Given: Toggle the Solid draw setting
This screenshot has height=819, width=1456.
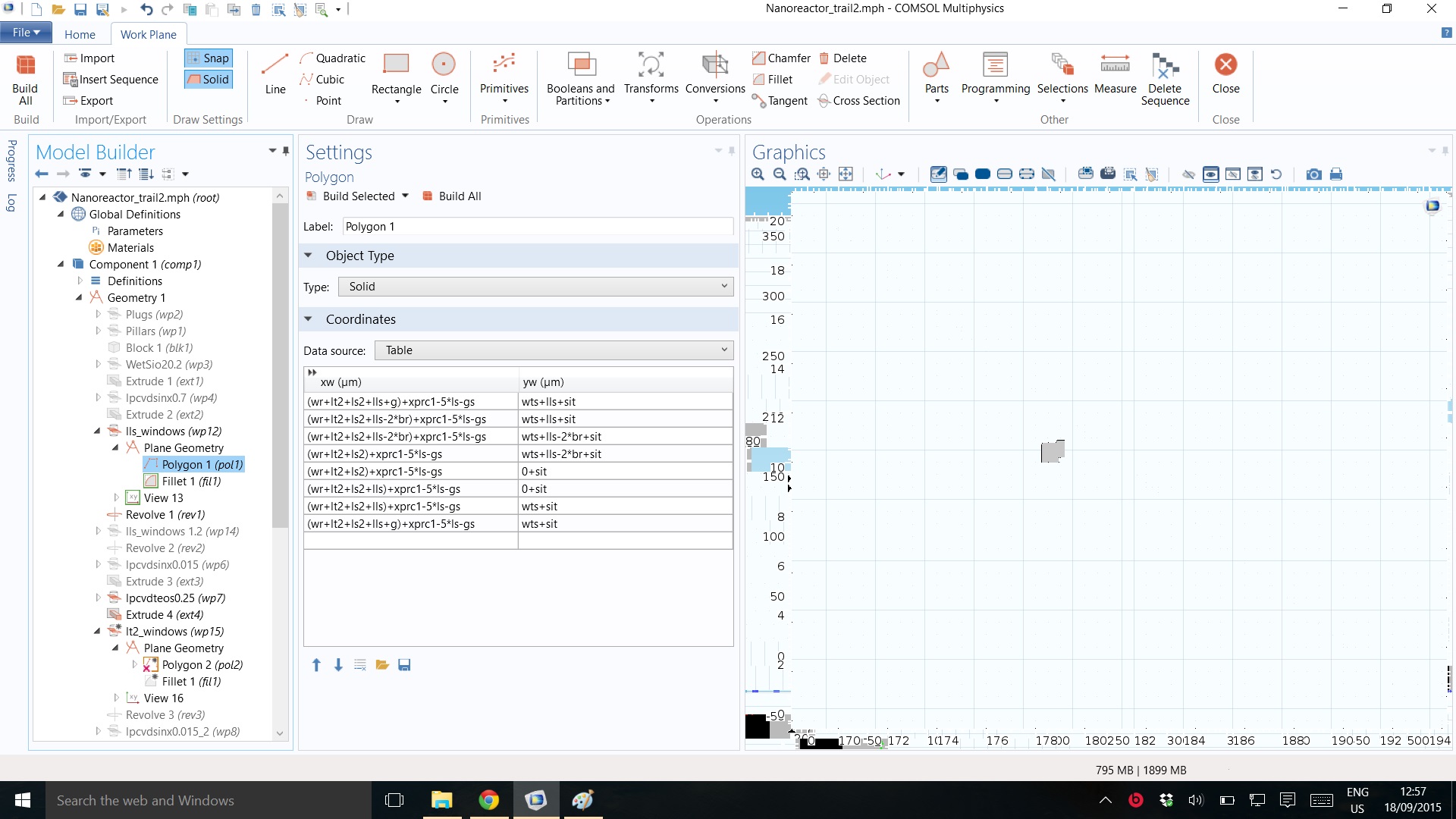Looking at the screenshot, I should coord(209,80).
